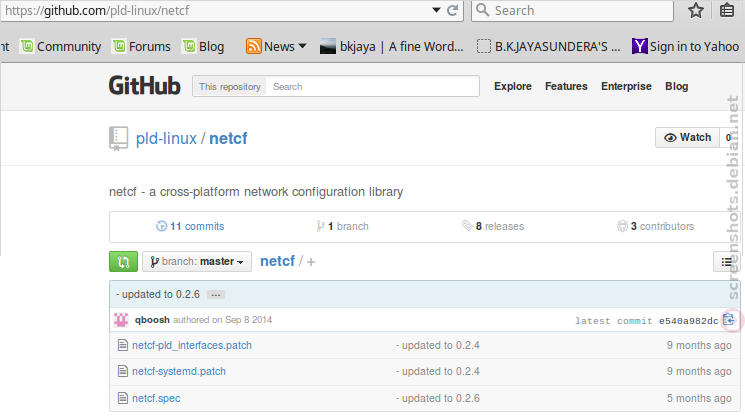Open the netcf repository title link

coord(228,139)
